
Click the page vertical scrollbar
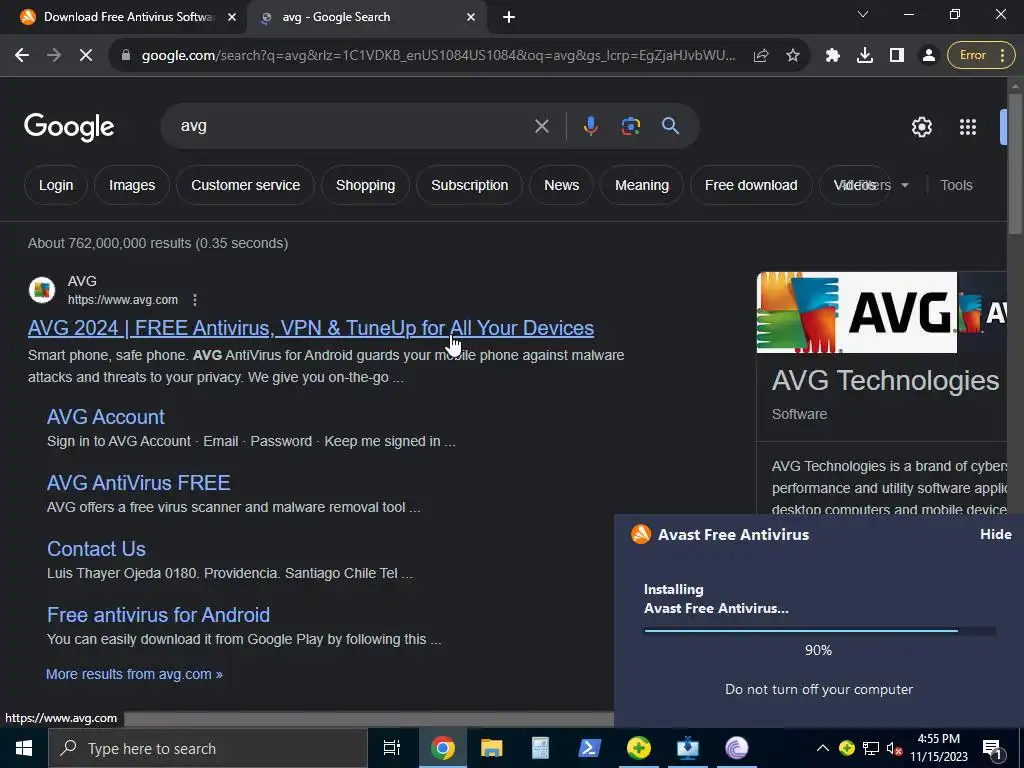pyautogui.click(x=1015, y=163)
